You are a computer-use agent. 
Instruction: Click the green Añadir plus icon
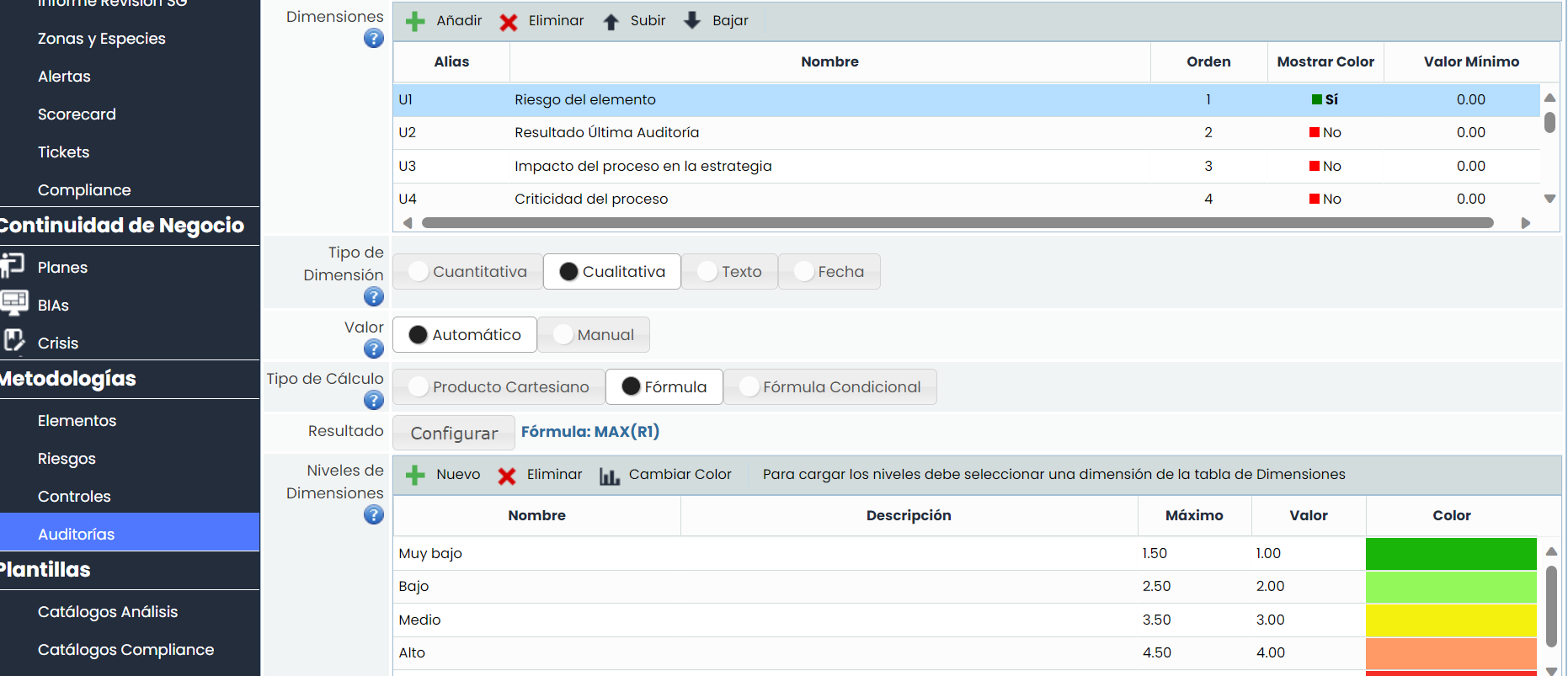pos(415,21)
